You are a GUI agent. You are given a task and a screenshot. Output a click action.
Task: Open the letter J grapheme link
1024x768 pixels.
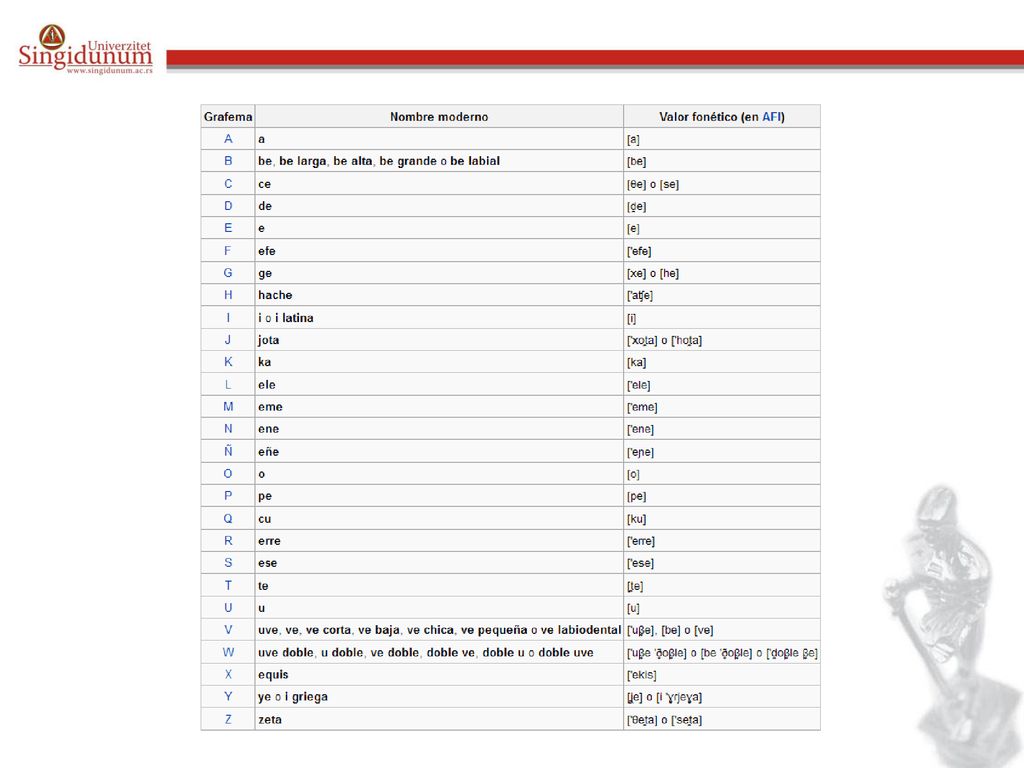(x=228, y=340)
